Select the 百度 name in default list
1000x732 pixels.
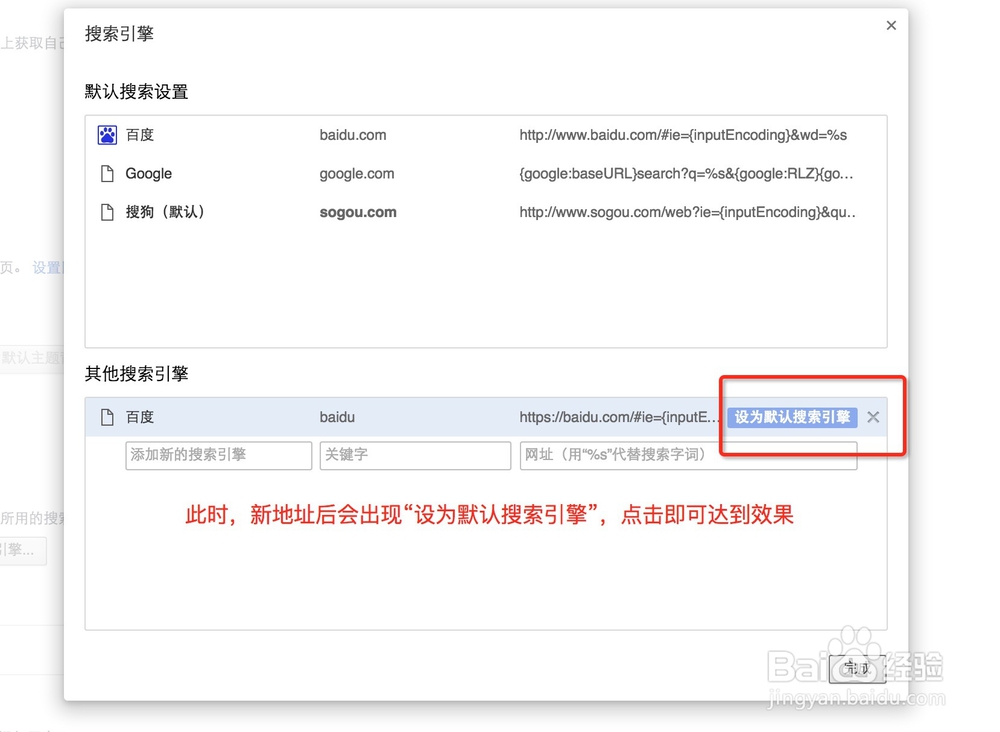(140, 135)
